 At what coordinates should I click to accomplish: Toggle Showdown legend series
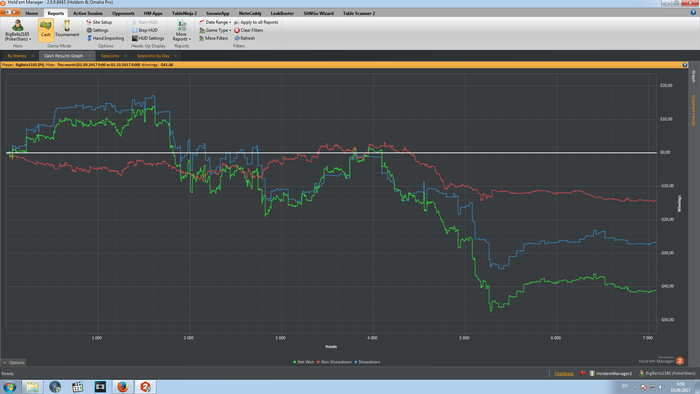coord(367,362)
